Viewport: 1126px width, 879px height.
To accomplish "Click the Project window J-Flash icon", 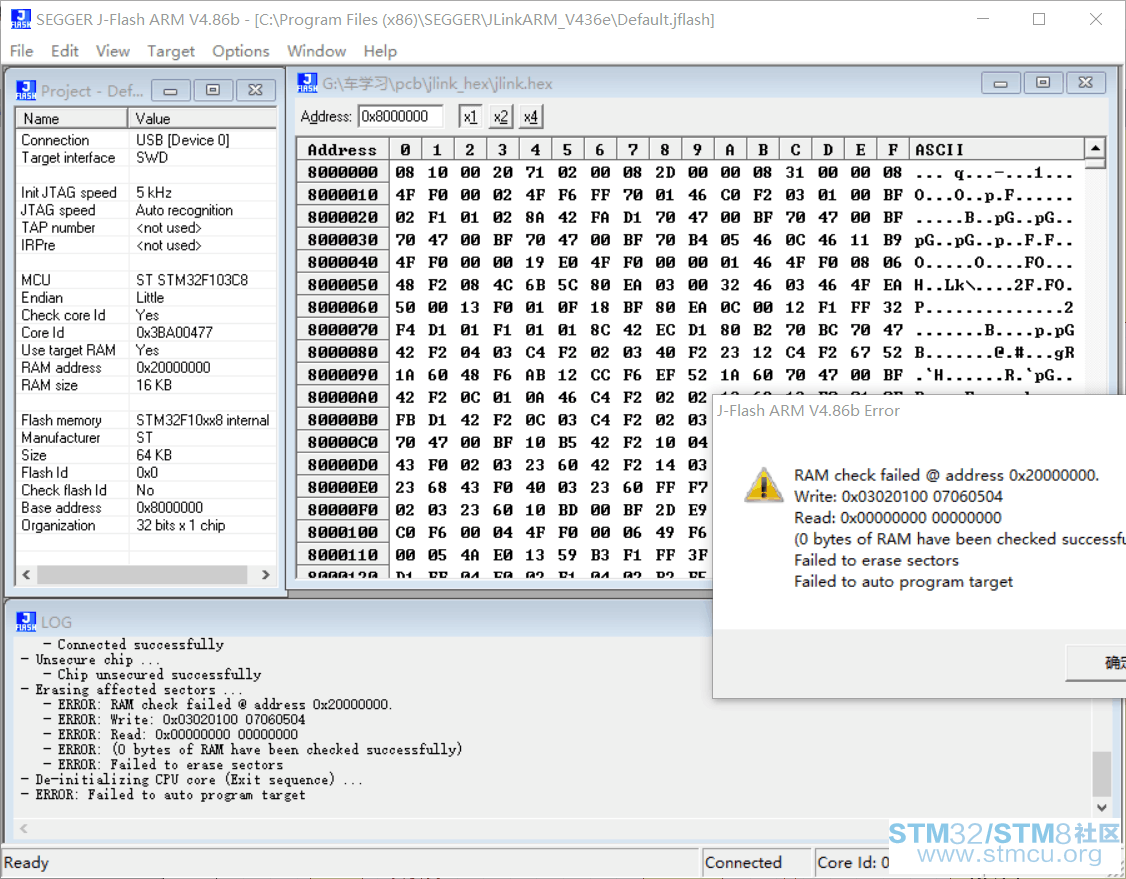I will point(26,90).
